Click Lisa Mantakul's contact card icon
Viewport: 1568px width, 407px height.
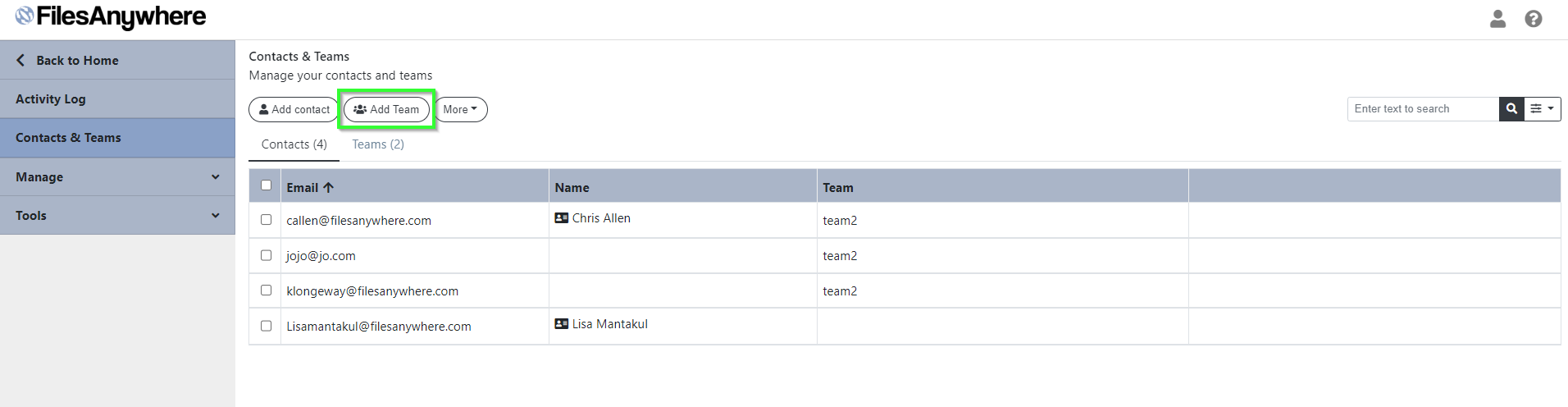(x=562, y=324)
